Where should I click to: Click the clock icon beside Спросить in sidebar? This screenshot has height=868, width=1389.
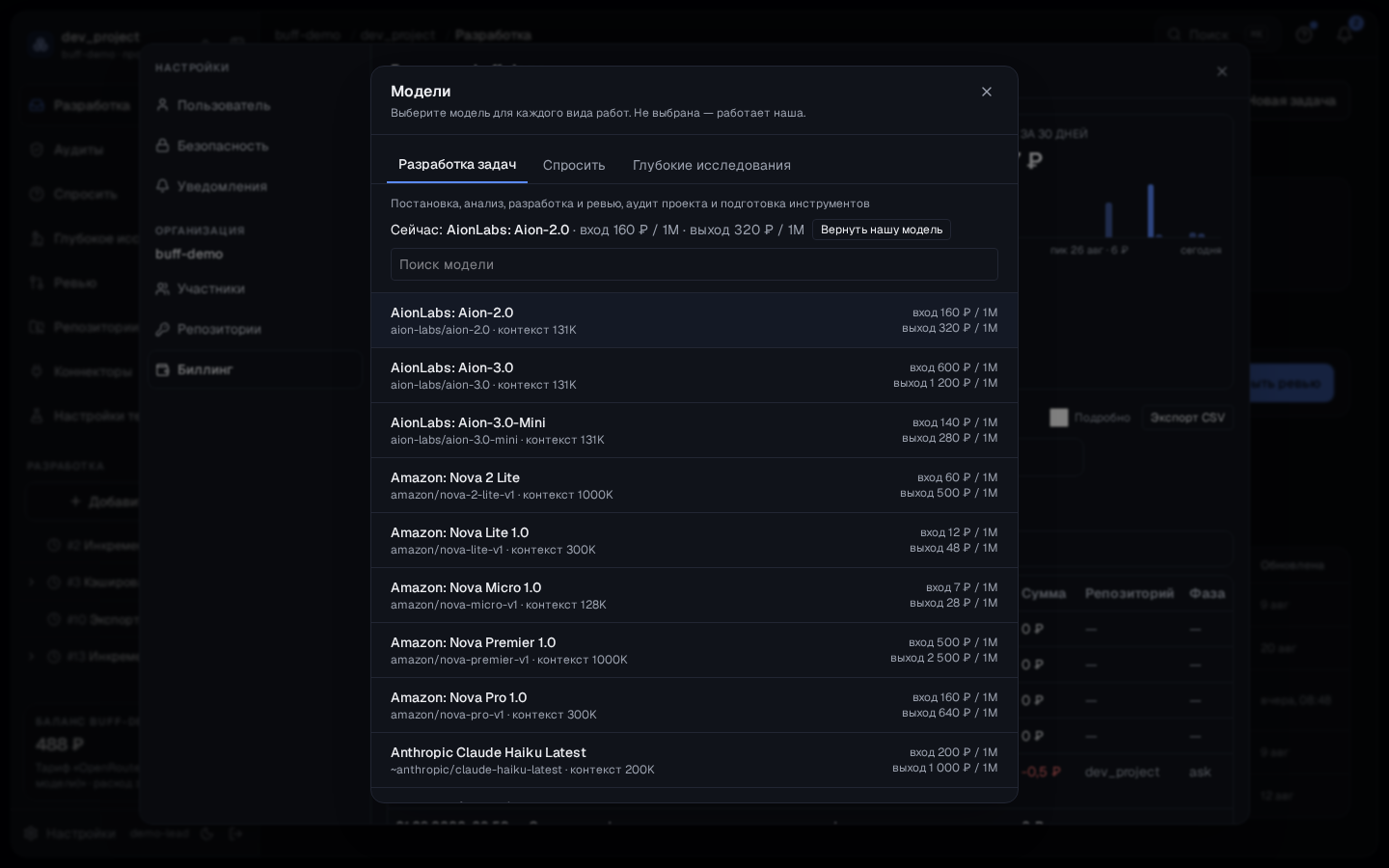pos(37,194)
